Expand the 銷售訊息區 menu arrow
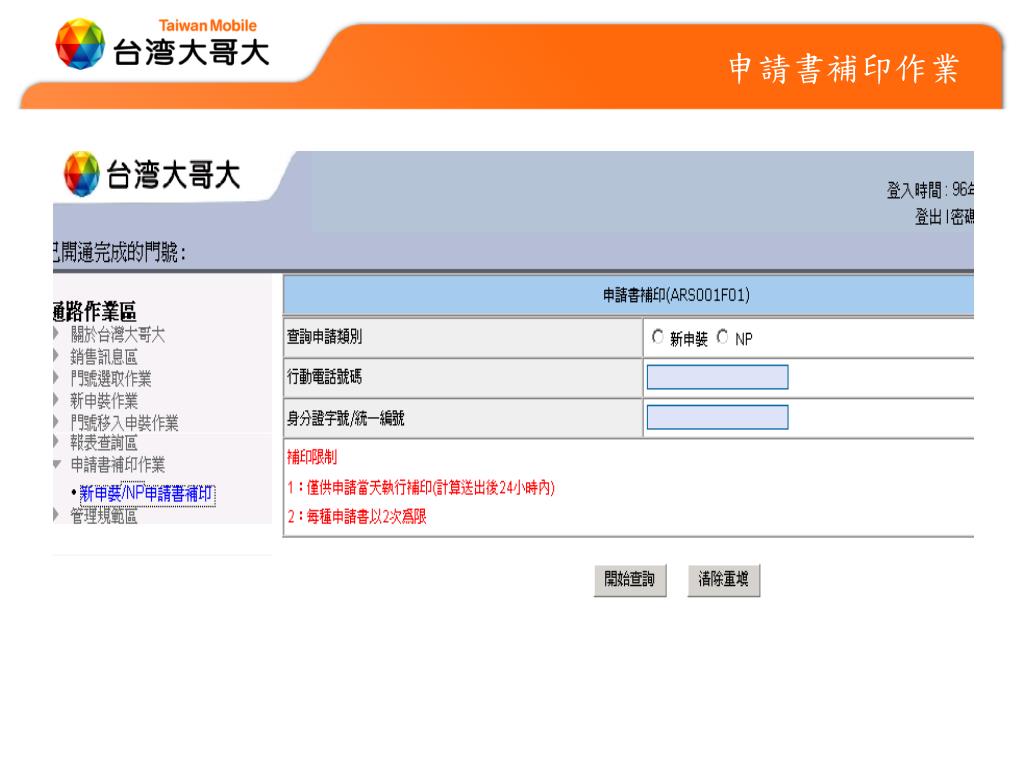 tap(56, 357)
